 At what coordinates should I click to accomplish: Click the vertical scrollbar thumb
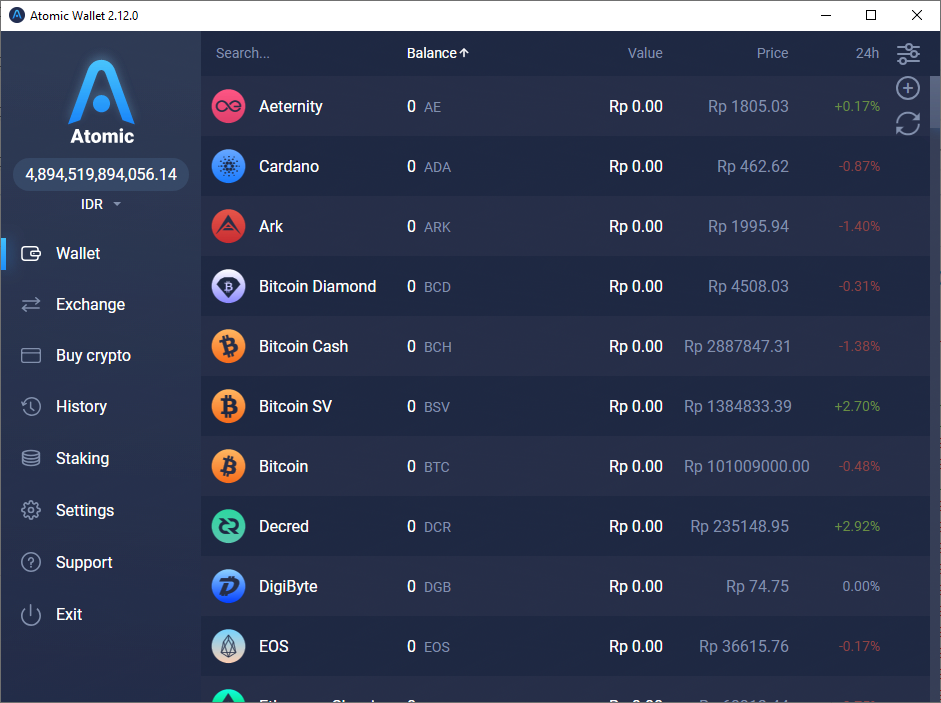[935, 102]
